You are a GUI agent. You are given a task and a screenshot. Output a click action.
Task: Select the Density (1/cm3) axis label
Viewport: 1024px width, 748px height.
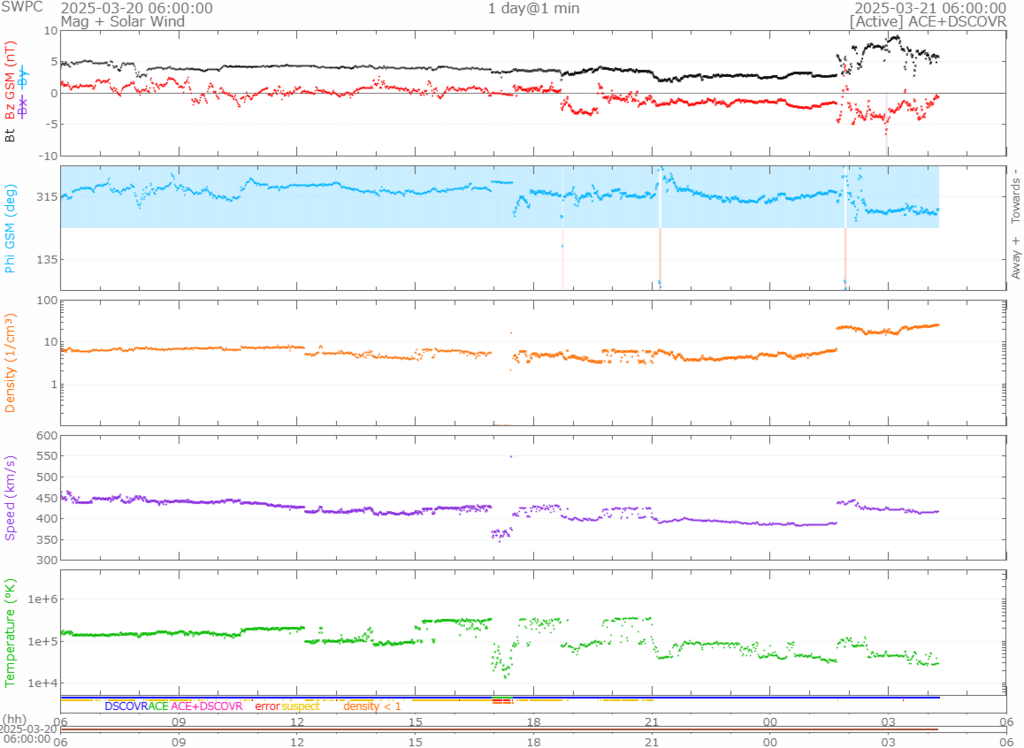tap(10, 363)
